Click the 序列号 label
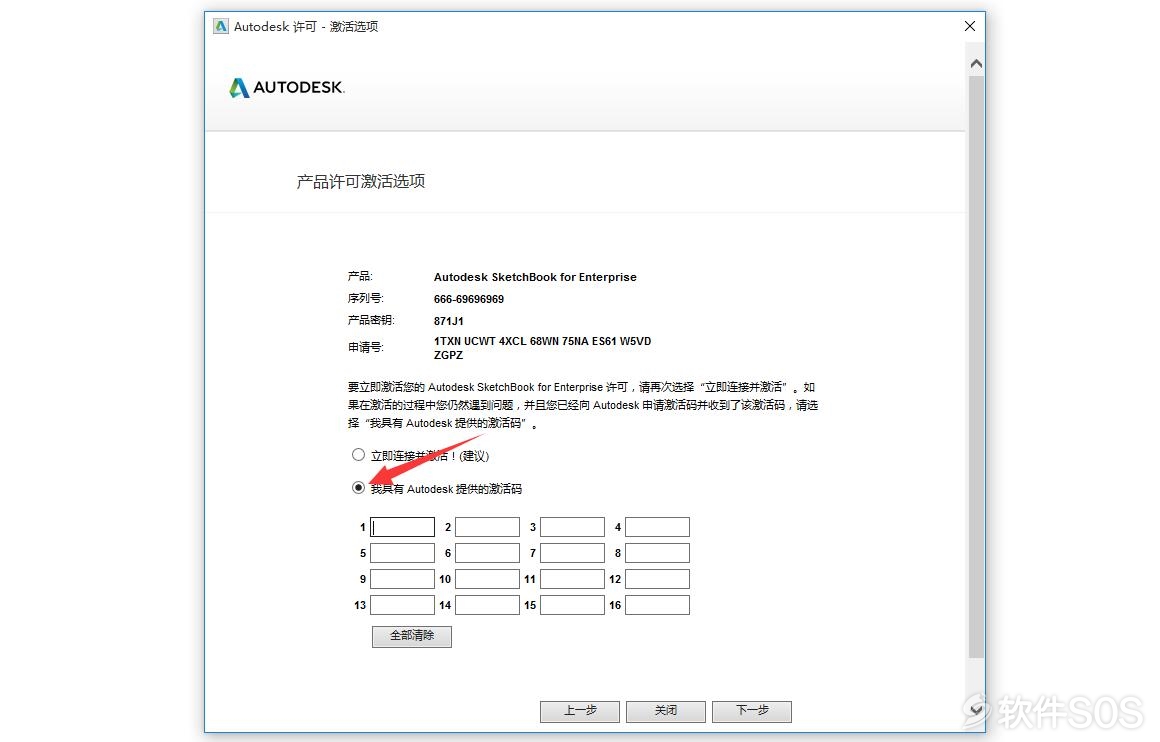The height and width of the screenshot is (742, 1160). point(365,299)
